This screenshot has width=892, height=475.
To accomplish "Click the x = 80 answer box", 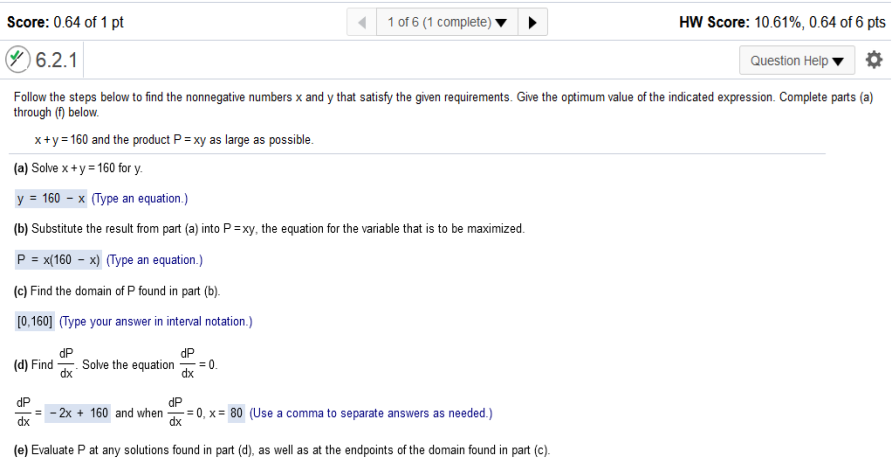I will click(x=236, y=413).
